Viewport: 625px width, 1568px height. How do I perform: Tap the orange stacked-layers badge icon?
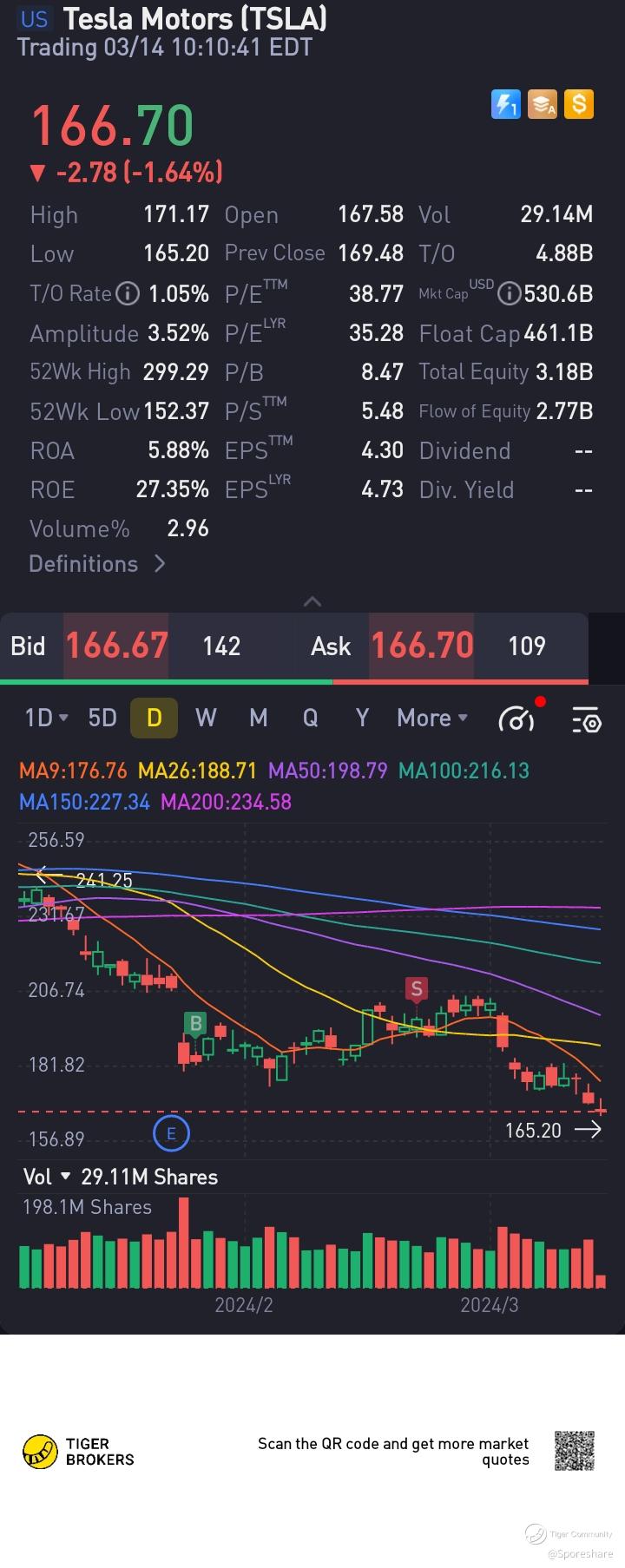tap(542, 105)
